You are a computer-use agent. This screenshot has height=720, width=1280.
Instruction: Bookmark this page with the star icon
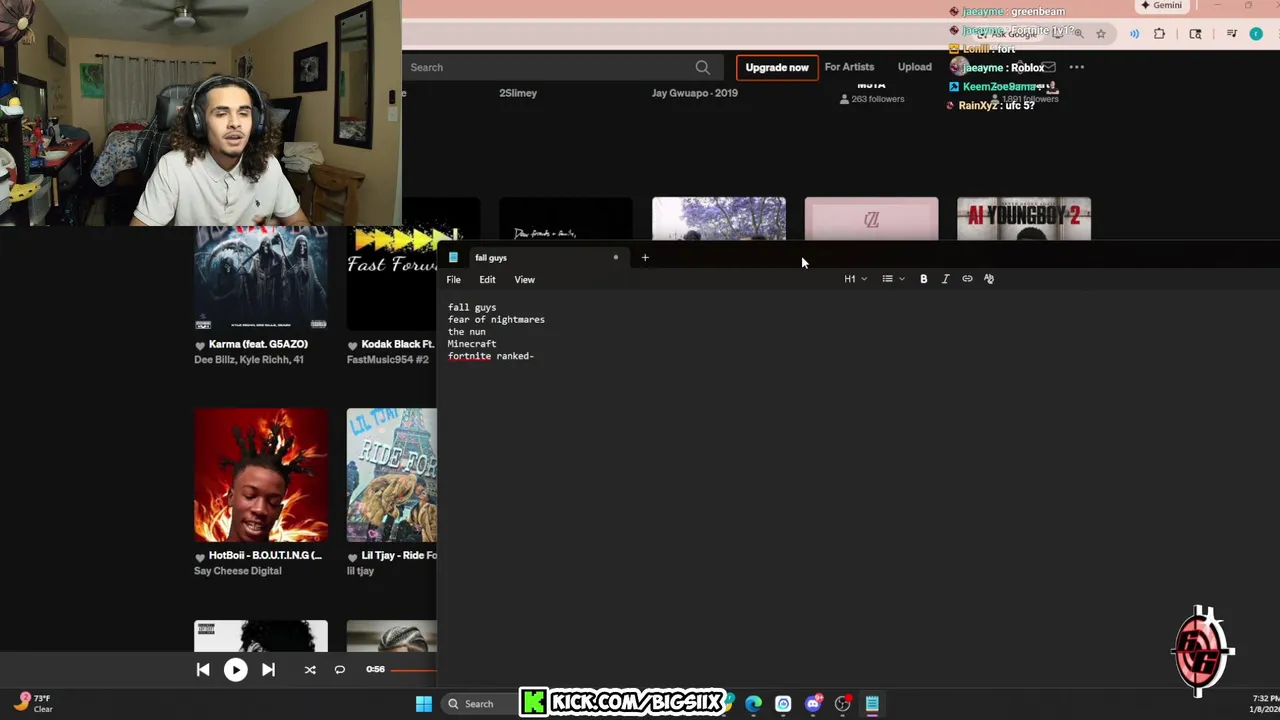(x=1101, y=34)
